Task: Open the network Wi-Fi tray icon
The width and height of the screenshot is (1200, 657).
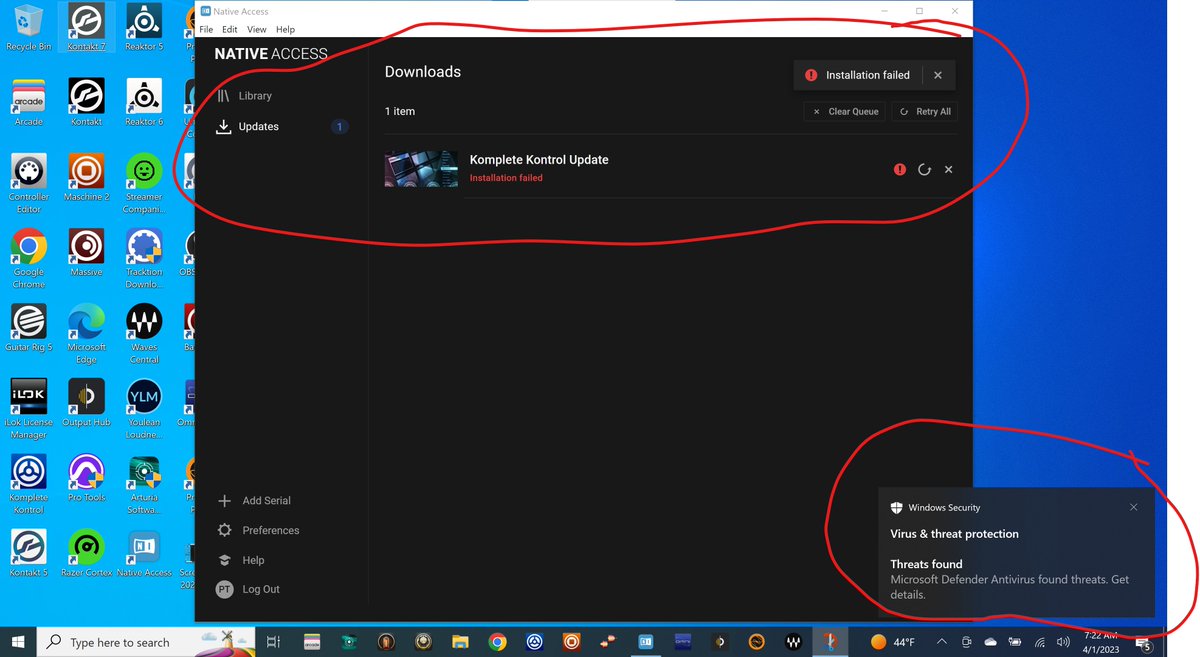Action: click(x=1039, y=642)
